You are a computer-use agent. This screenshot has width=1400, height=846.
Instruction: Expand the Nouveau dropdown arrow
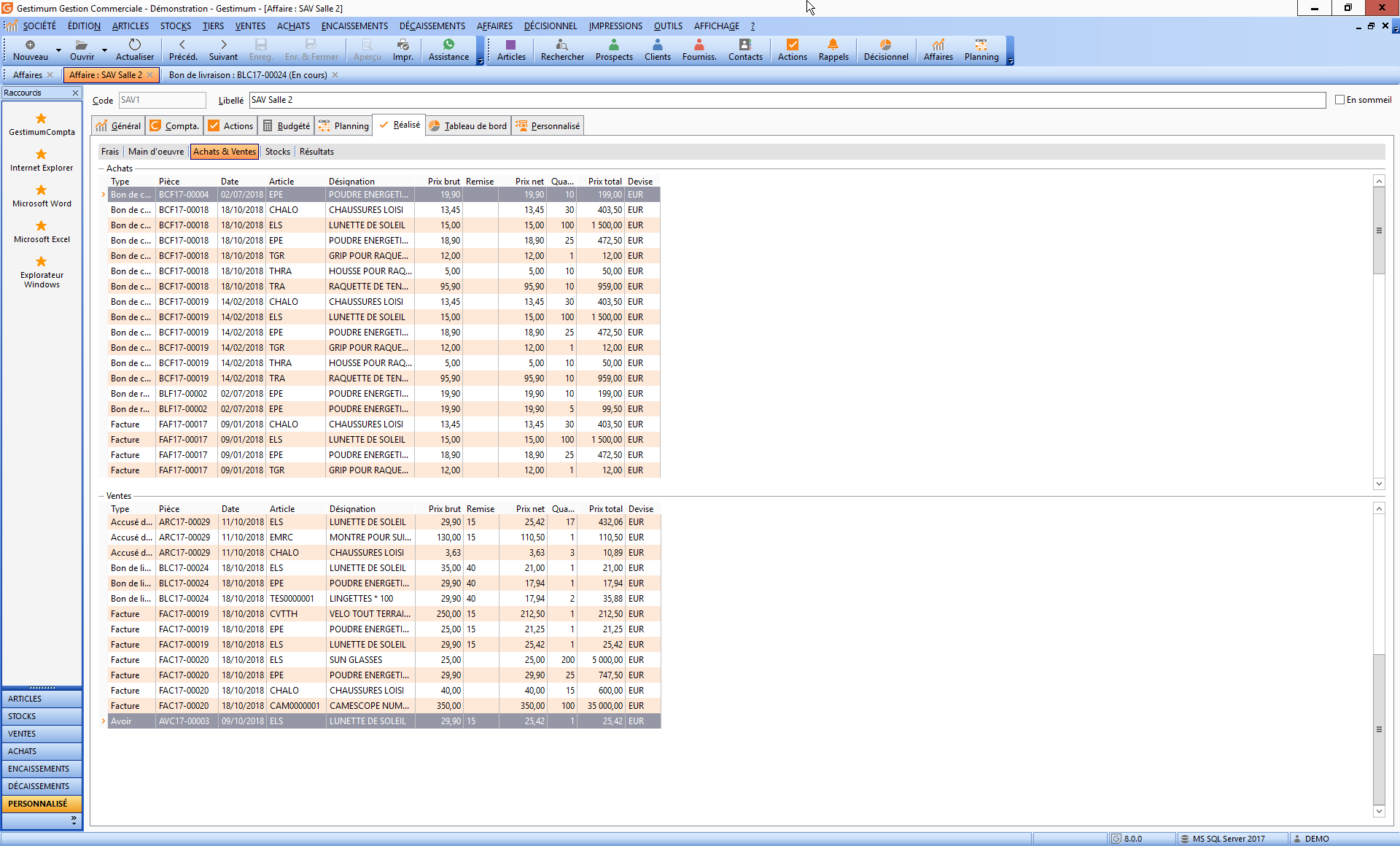coord(58,50)
